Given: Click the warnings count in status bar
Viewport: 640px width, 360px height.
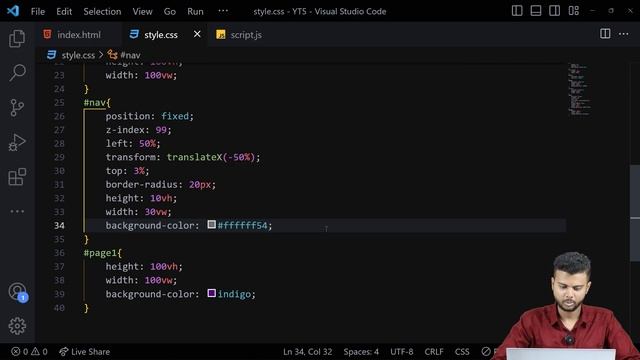Looking at the screenshot, I should [x=39, y=351].
